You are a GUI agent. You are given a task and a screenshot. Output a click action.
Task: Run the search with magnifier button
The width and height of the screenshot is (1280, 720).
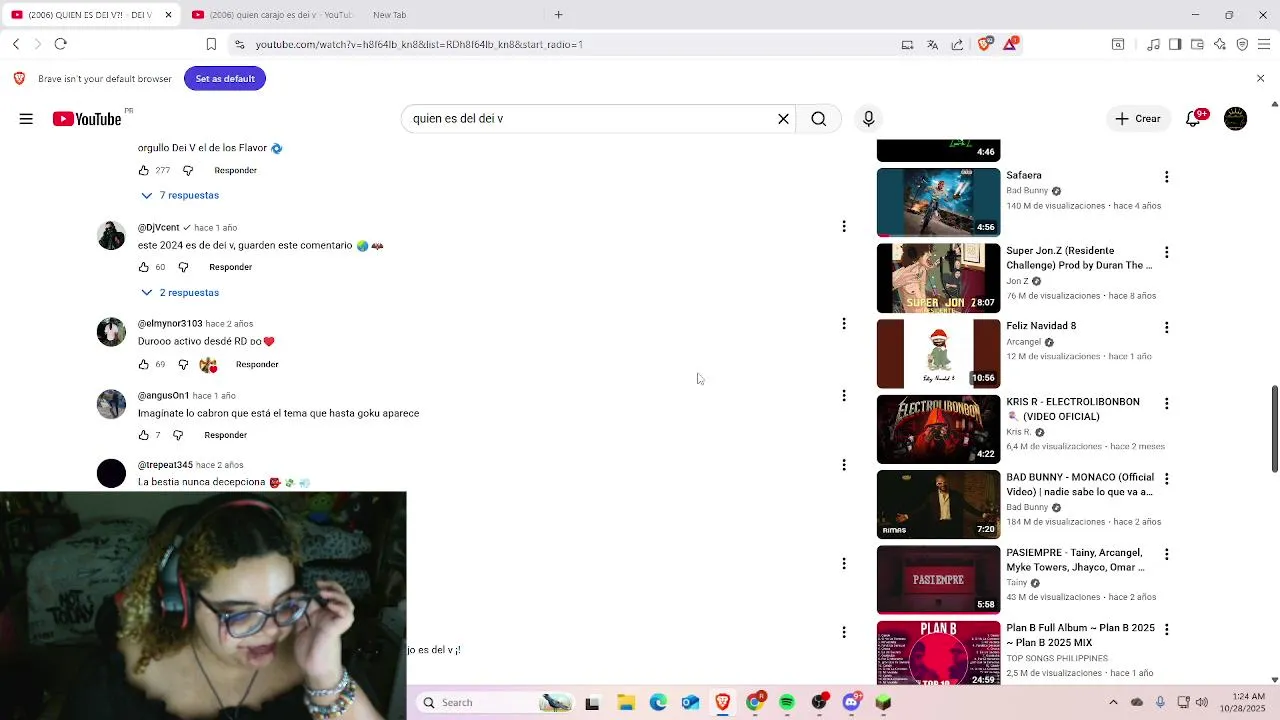(x=818, y=119)
